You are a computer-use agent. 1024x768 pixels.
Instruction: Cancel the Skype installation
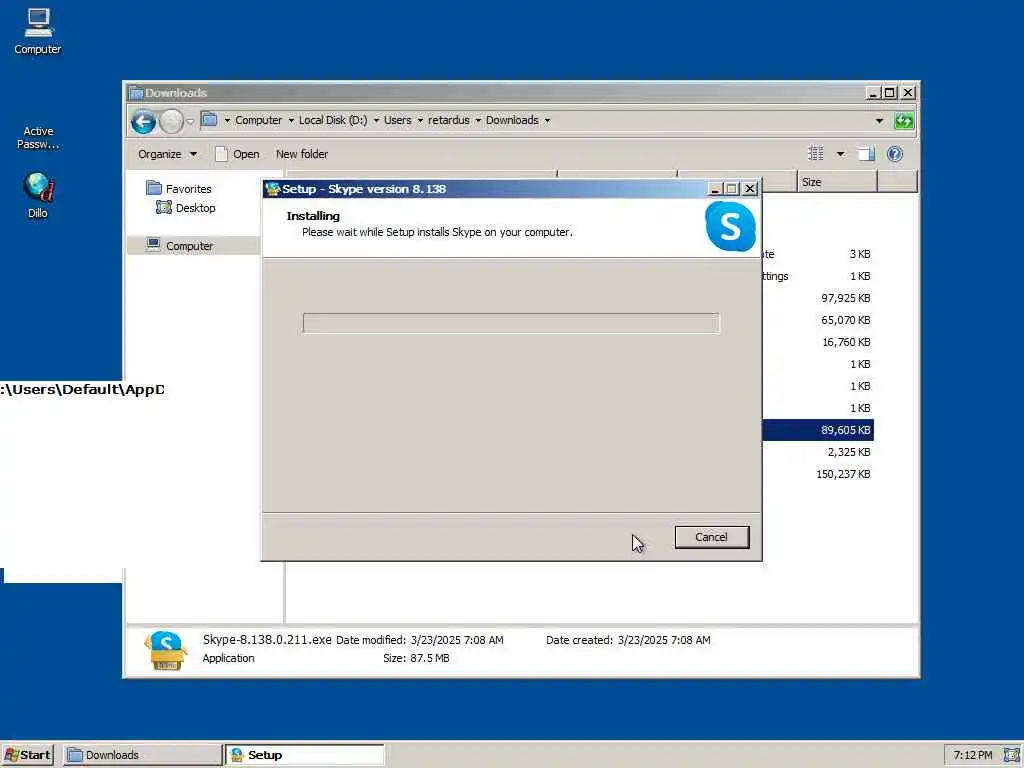711,537
